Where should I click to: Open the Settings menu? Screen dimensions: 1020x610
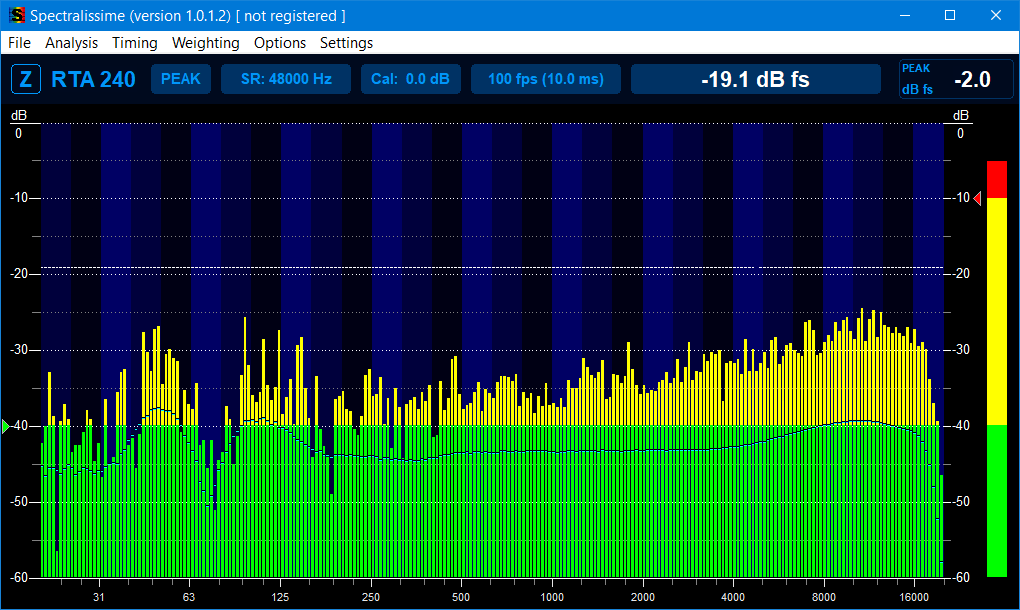(x=346, y=43)
